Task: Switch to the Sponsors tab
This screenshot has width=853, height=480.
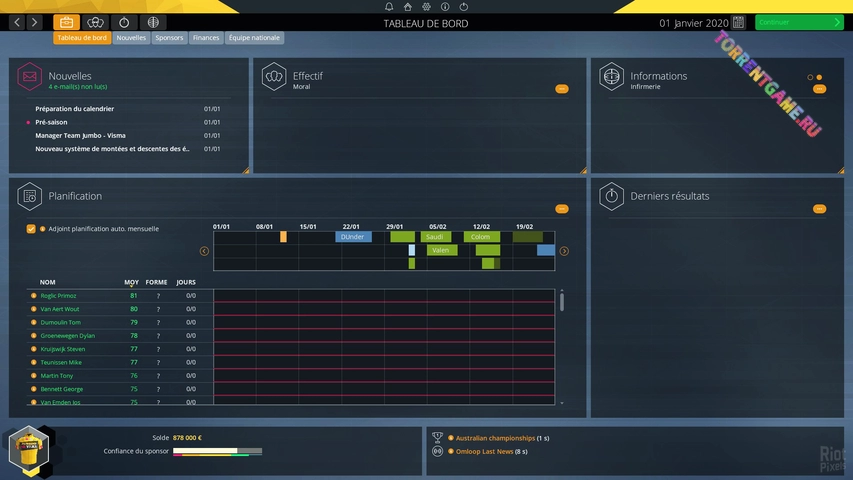Action: (169, 38)
